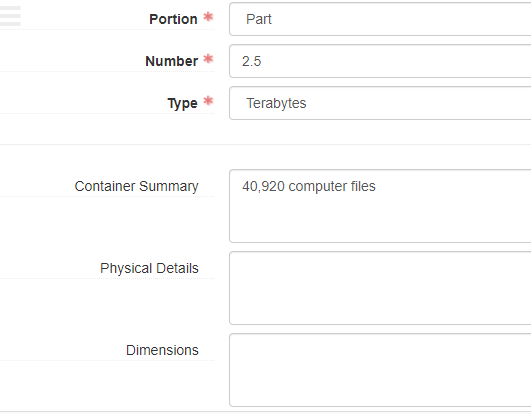
Task: Click the Number field label
Action: click(x=171, y=61)
